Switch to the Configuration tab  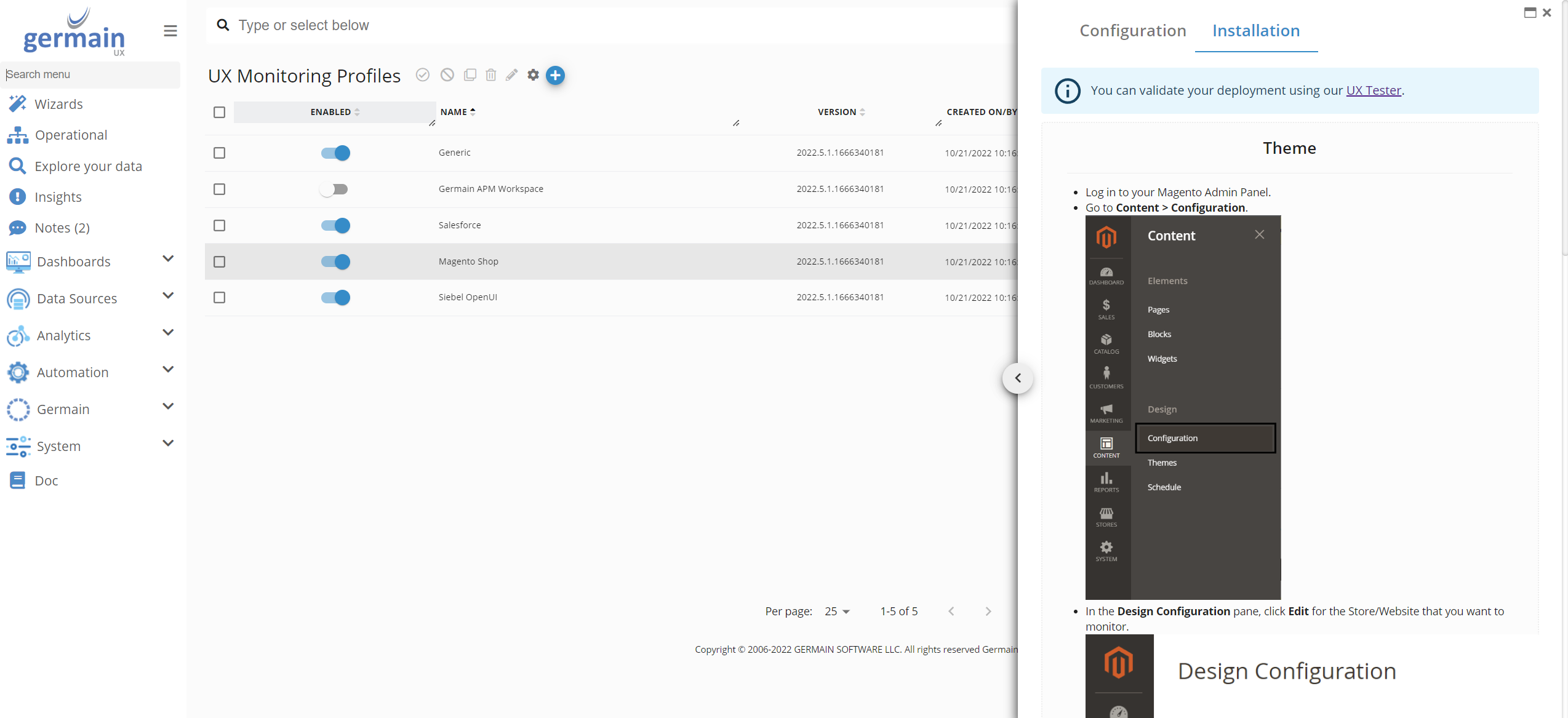(1132, 31)
